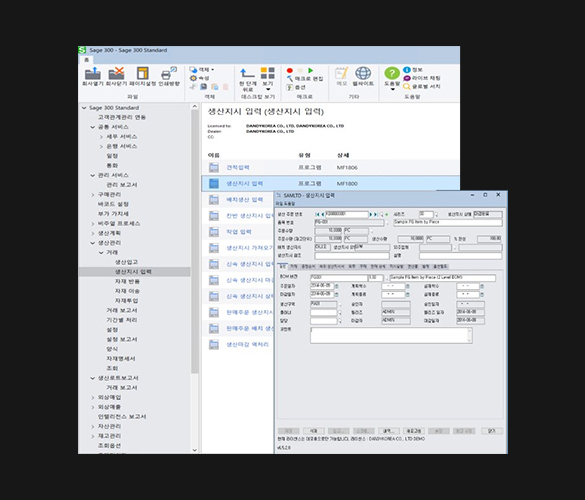Expand the 세무 서비스 tree node

[101, 137]
